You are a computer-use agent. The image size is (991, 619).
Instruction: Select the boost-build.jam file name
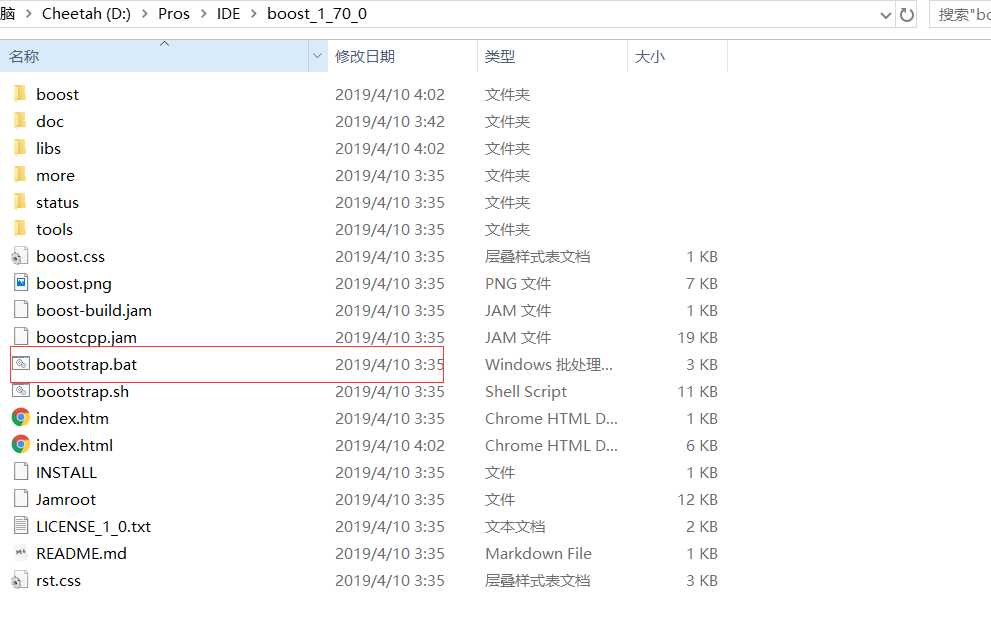point(94,310)
